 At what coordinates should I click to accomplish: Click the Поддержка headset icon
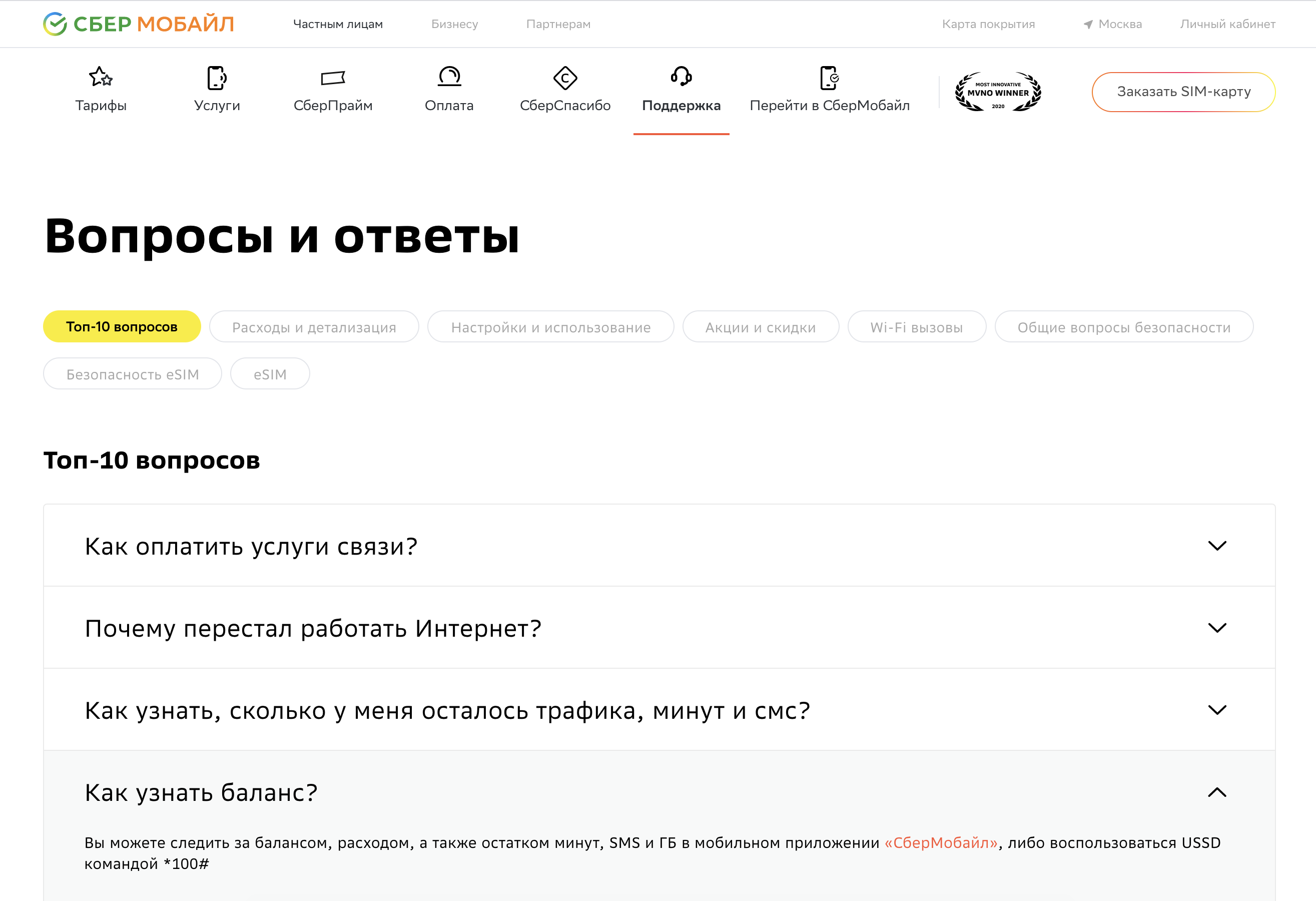[x=681, y=78]
